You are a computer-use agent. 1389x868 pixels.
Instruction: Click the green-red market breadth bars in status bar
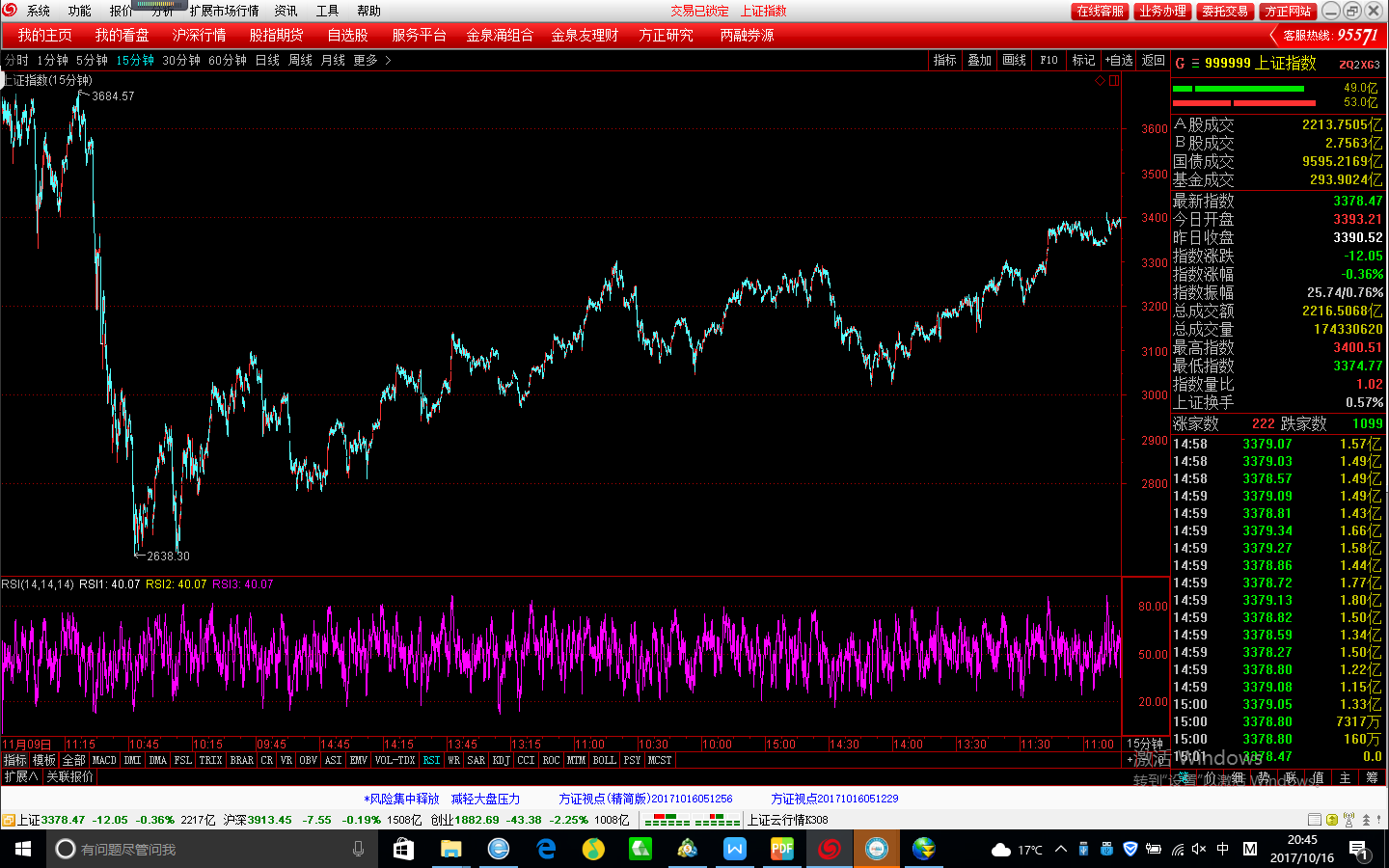pyautogui.click(x=692, y=820)
